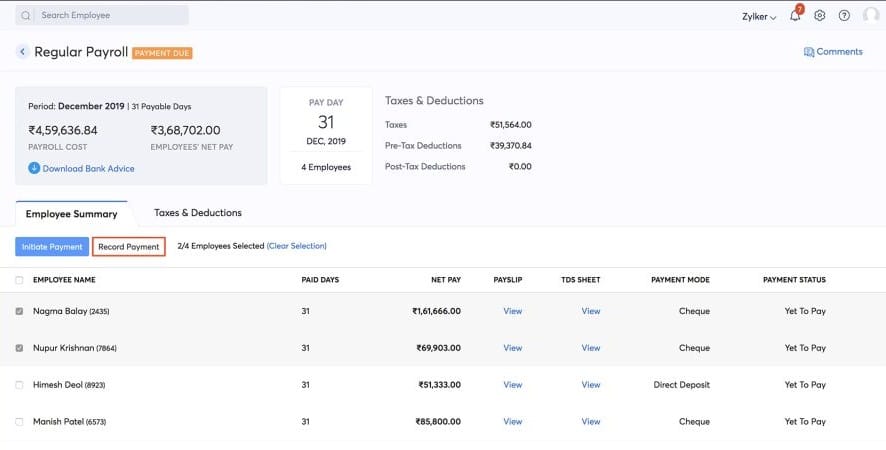View the payslip for Nupur Krishnan
This screenshot has width=886, height=450.
tap(513, 348)
